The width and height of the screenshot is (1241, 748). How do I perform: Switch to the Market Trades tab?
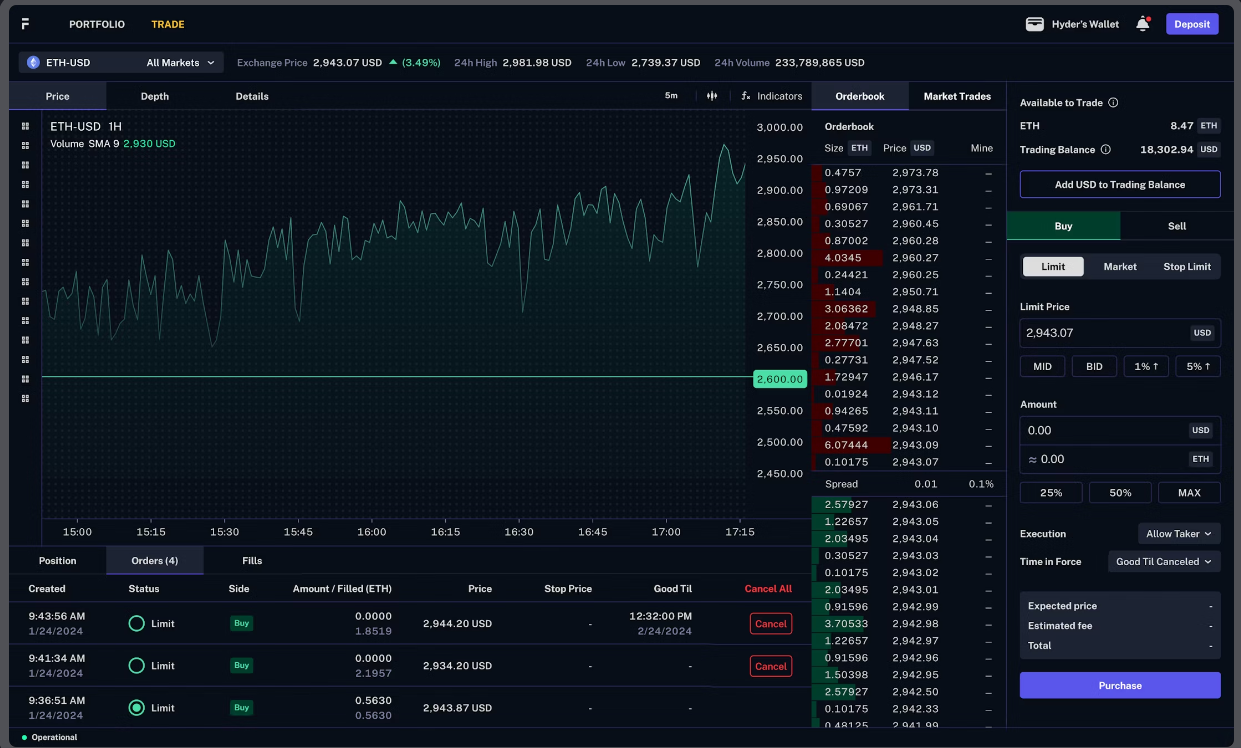coord(957,96)
